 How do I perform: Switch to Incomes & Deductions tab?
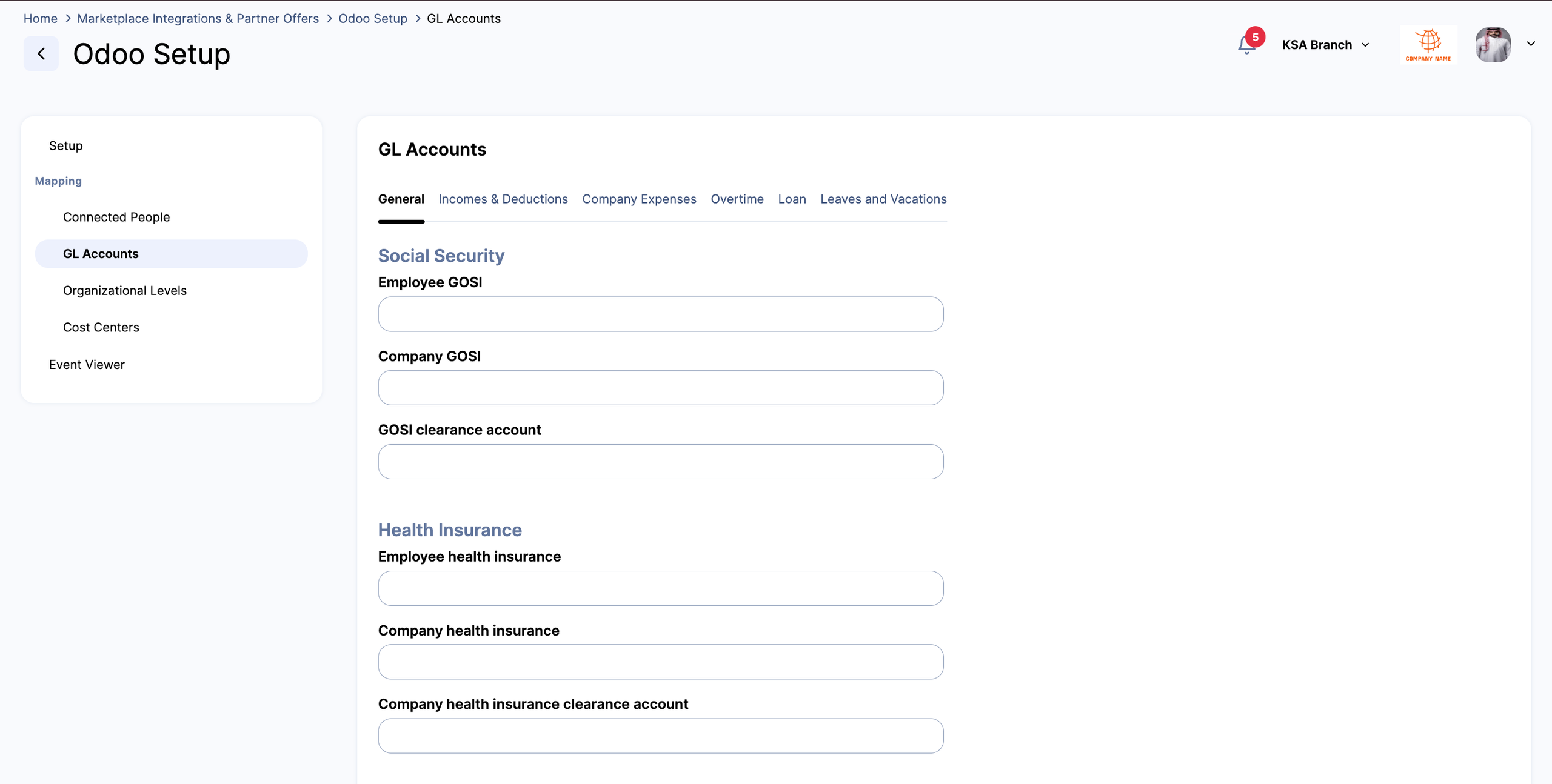pyautogui.click(x=503, y=199)
